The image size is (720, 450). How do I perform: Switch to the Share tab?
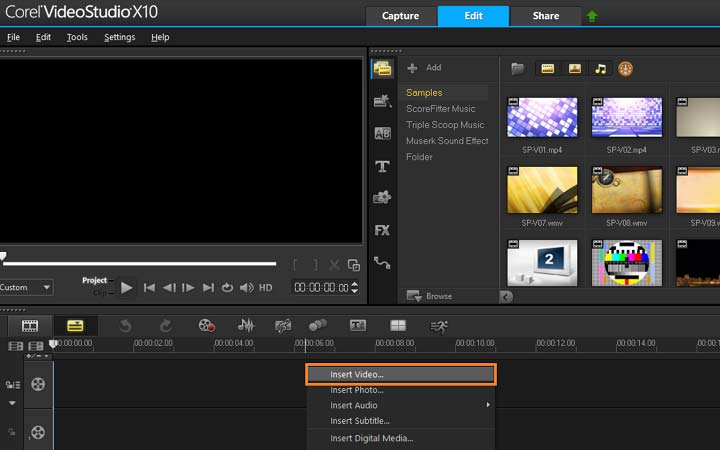[547, 16]
